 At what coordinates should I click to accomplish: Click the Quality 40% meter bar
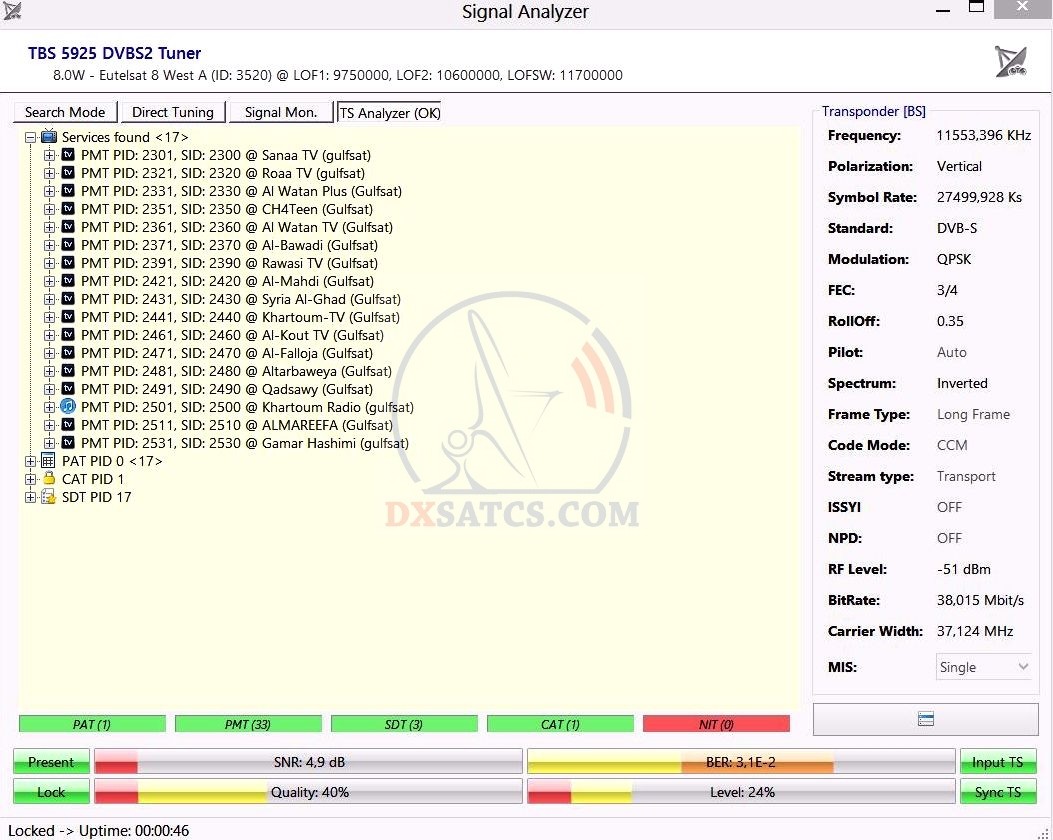coord(308,792)
